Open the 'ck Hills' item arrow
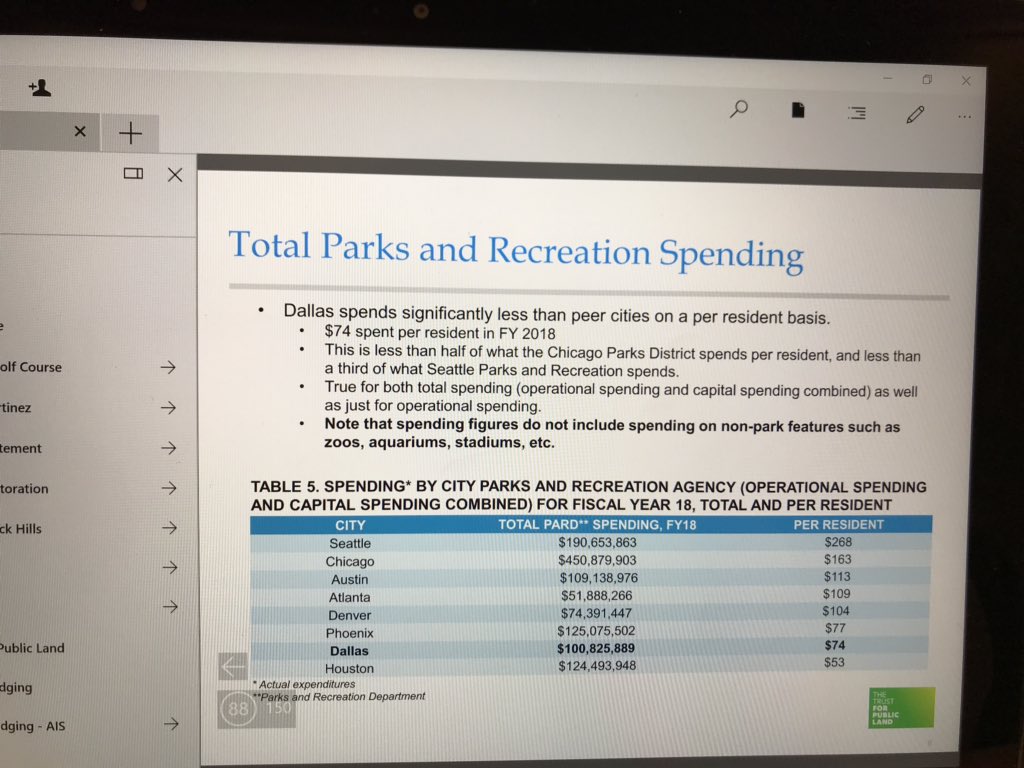The height and width of the screenshot is (768, 1024). (x=169, y=527)
